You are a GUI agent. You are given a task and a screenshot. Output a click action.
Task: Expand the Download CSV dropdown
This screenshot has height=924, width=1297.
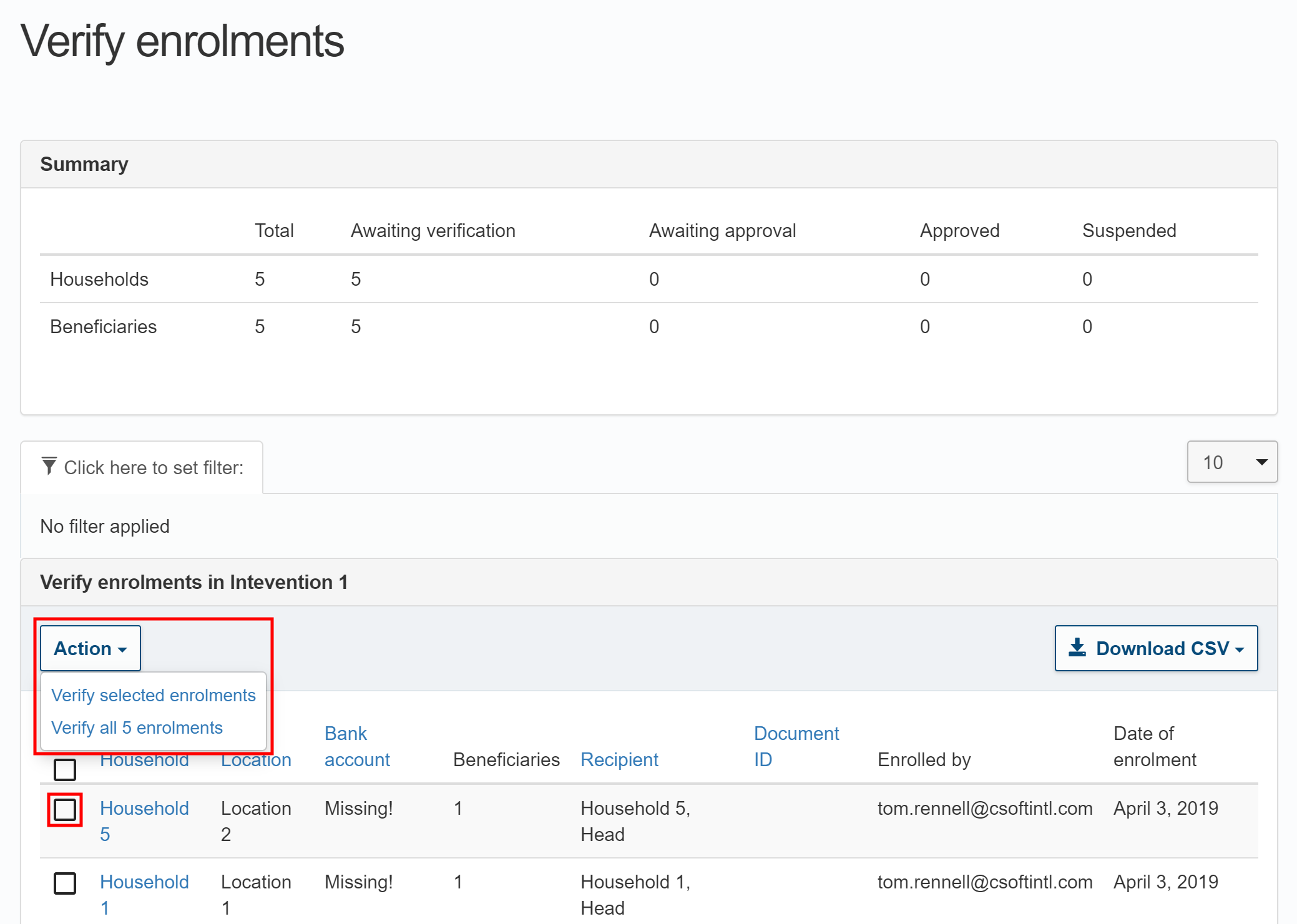pos(1156,648)
